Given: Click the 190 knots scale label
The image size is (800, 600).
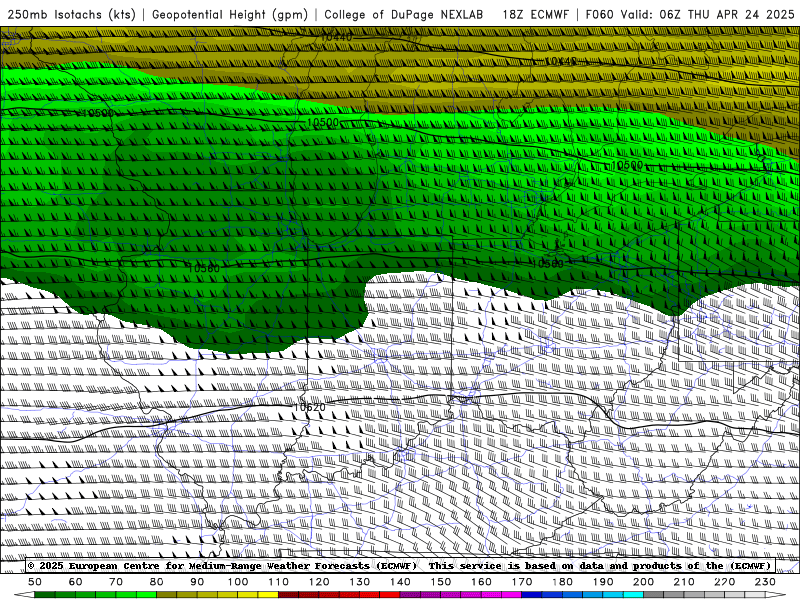Looking at the screenshot, I should (x=603, y=582).
